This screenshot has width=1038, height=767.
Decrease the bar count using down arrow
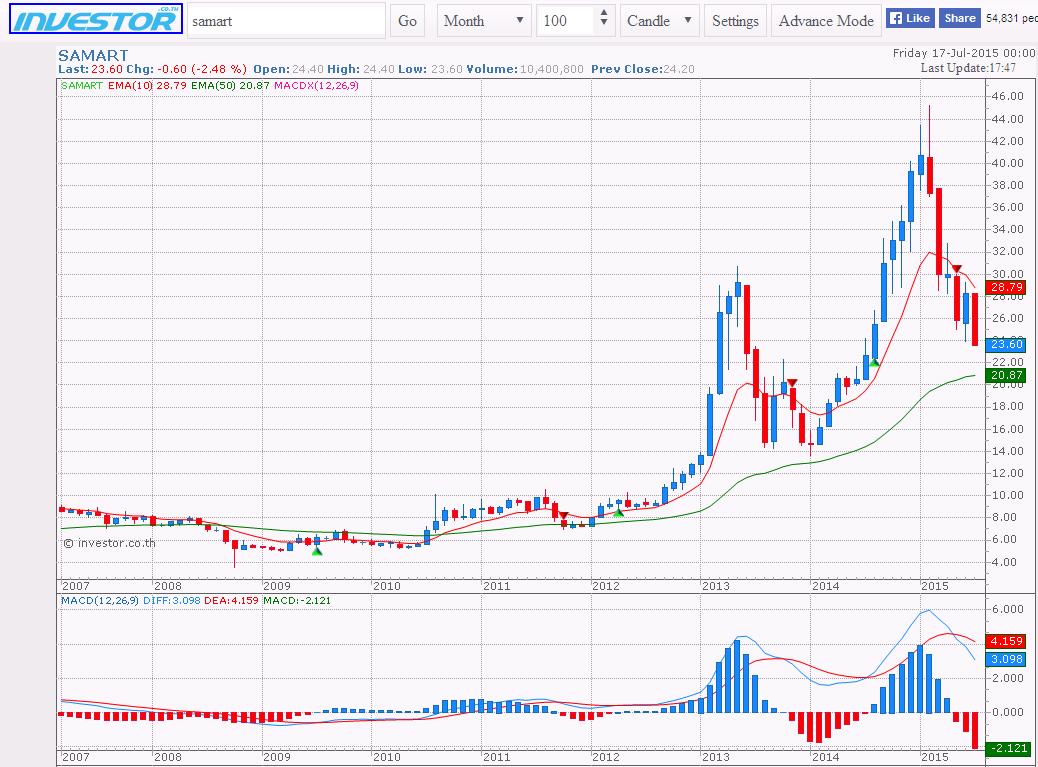click(603, 27)
